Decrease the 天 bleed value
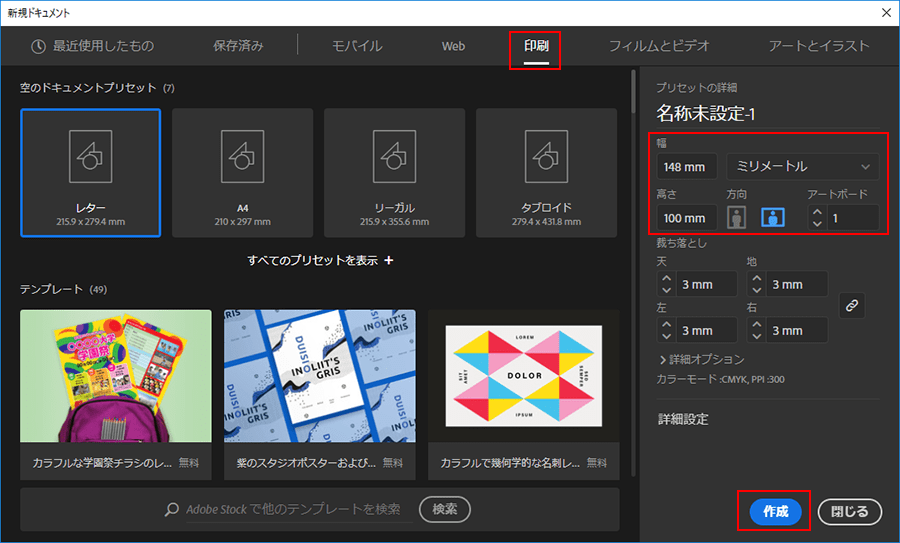Viewport: 900px width, 543px height. pyautogui.click(x=666, y=290)
